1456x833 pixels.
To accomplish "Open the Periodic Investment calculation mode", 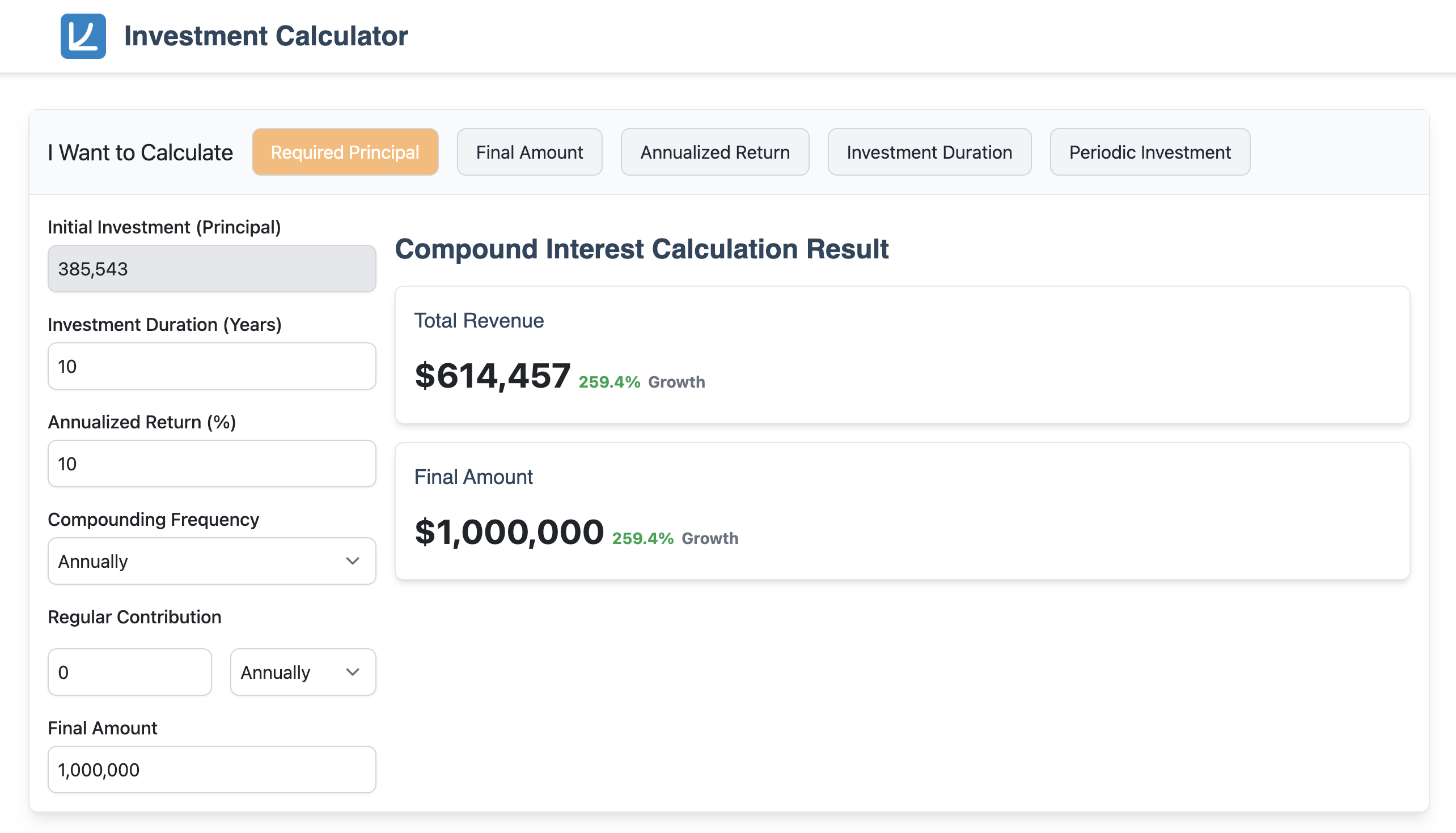I will pyautogui.click(x=1149, y=152).
